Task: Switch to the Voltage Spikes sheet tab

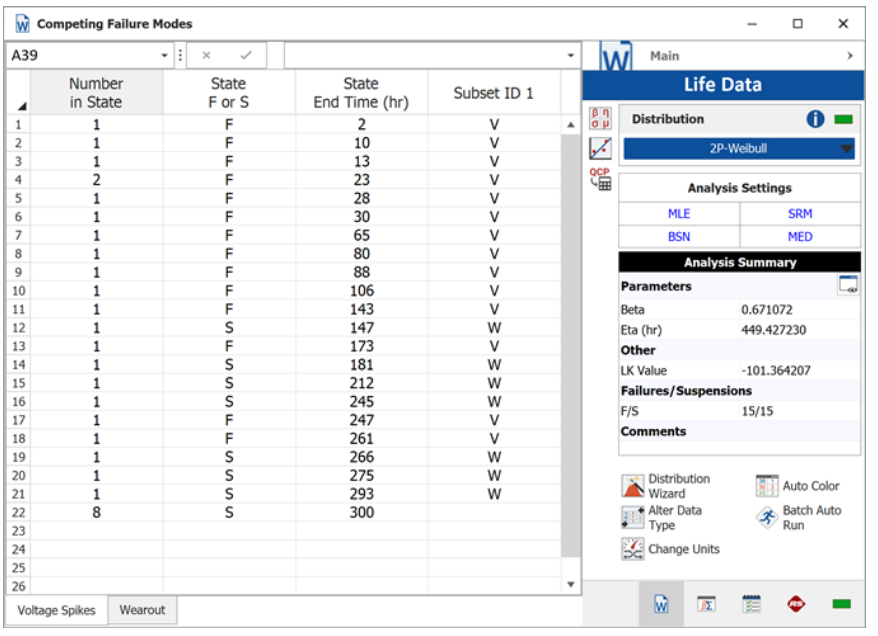Action: click(x=57, y=610)
